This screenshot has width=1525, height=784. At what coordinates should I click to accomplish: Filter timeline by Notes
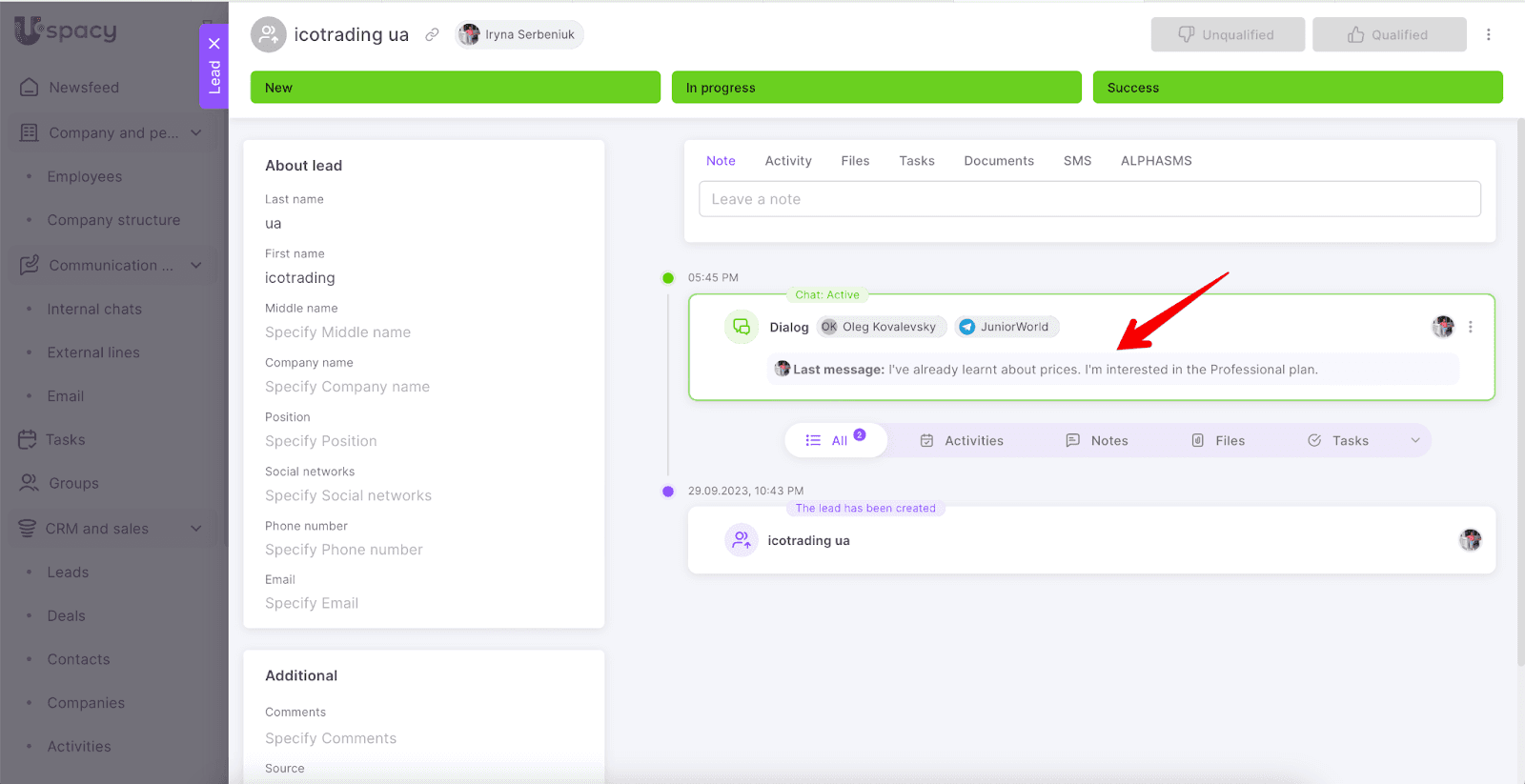[1096, 440]
